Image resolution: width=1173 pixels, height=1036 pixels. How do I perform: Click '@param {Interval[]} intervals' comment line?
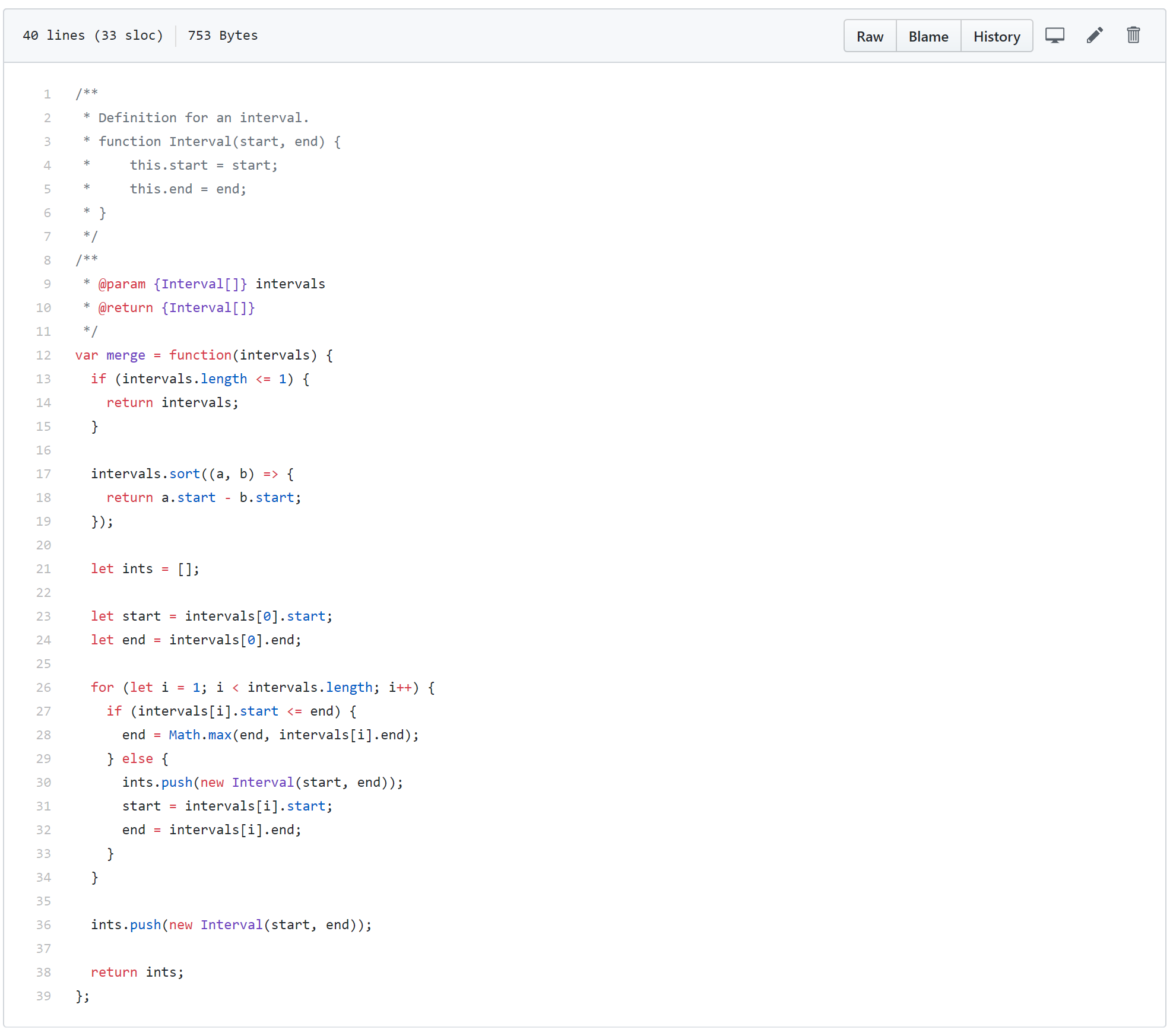[x=204, y=284]
